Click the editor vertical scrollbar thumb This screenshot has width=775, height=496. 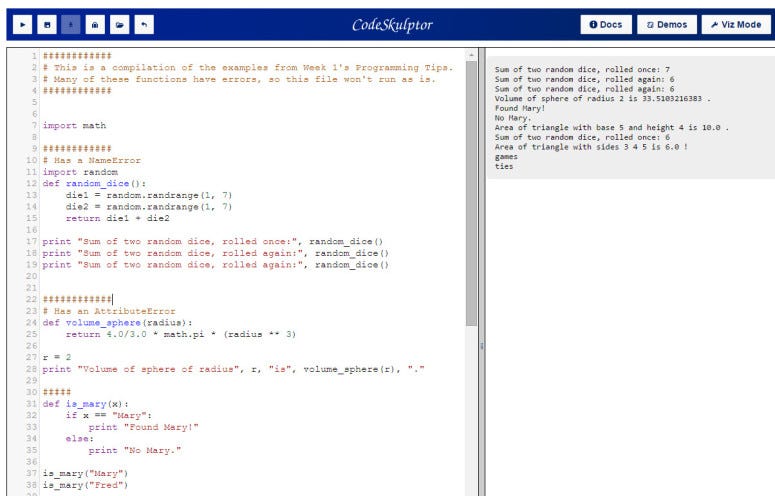pos(471,193)
